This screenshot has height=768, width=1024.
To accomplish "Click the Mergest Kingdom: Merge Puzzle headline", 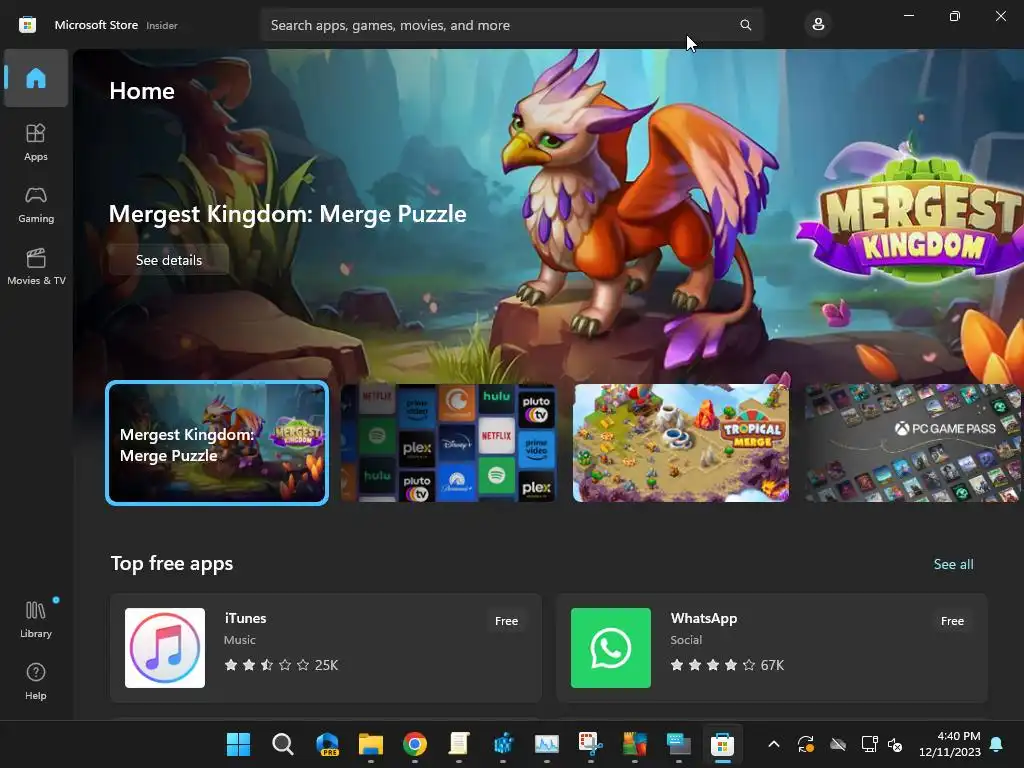I will (x=287, y=214).
